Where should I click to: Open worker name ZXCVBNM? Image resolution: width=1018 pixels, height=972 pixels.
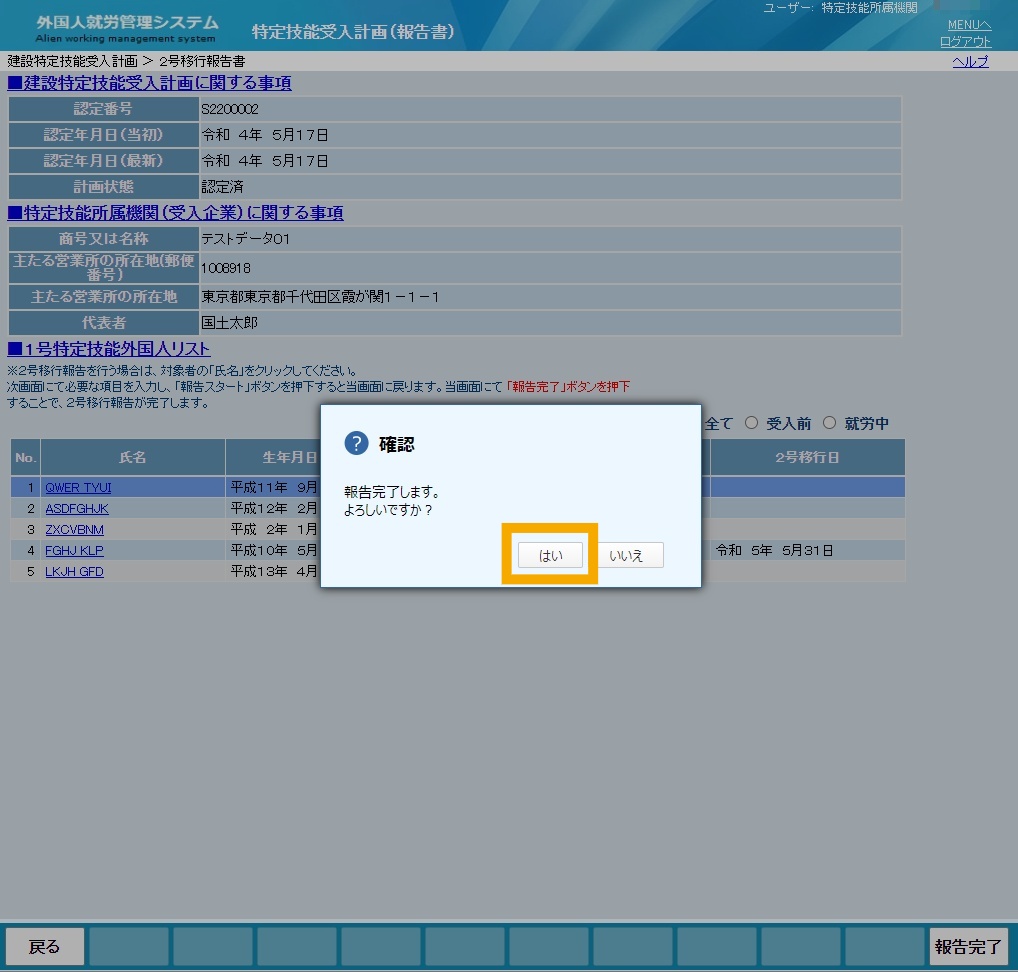[74, 530]
